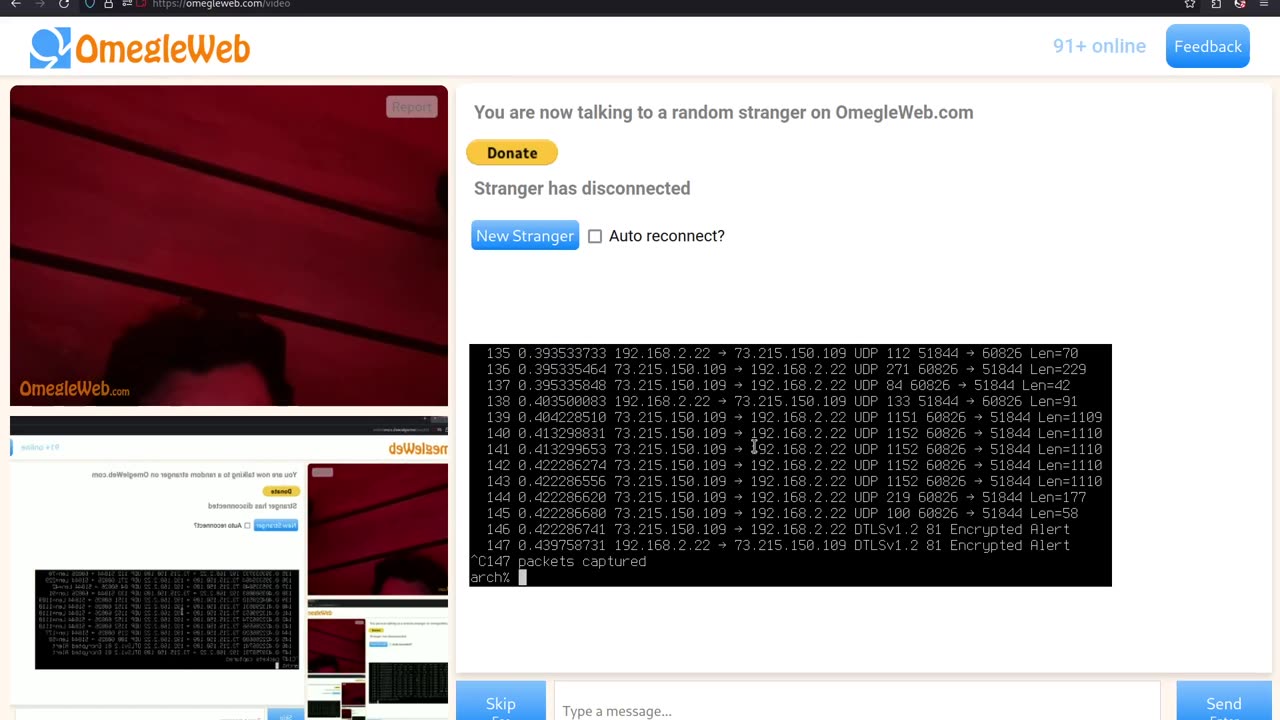Click the yellow Donate button
This screenshot has width=1280, height=720.
click(x=512, y=153)
